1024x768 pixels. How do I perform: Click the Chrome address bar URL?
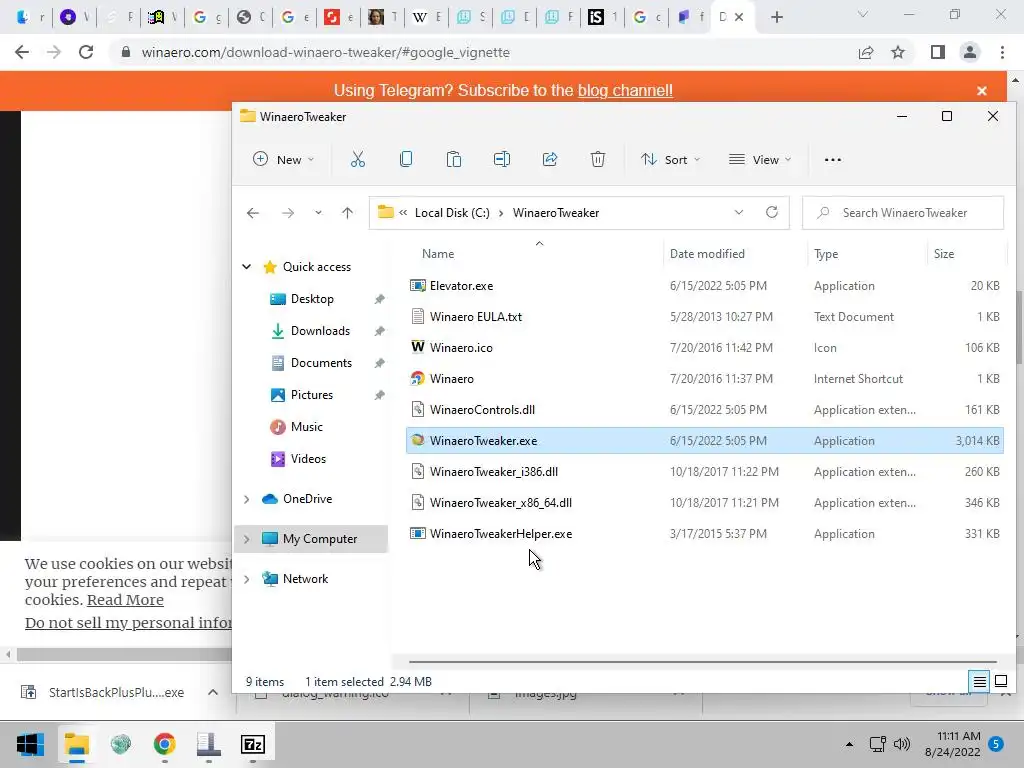[x=325, y=52]
